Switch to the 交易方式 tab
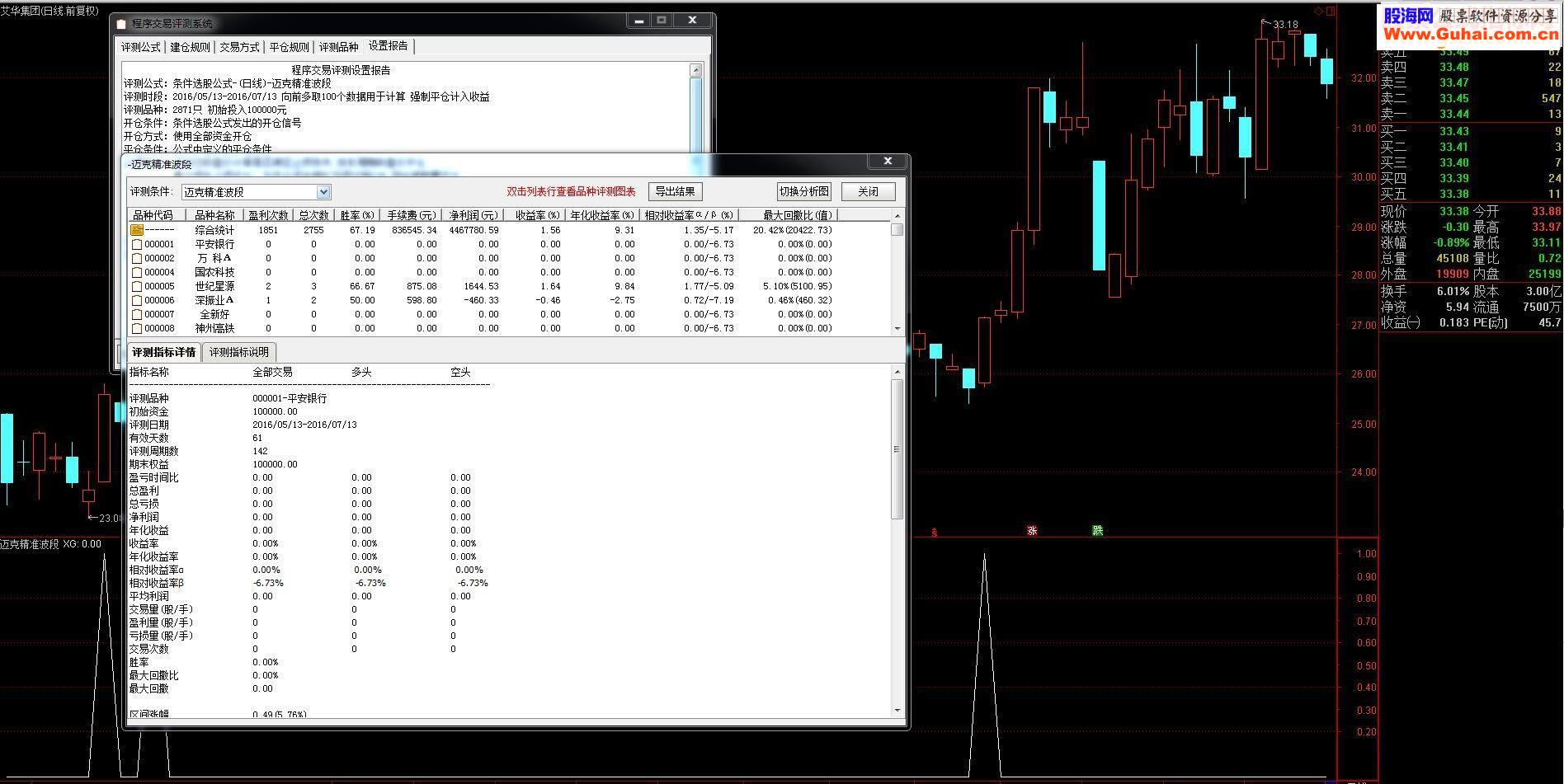Image resolution: width=1564 pixels, height=784 pixels. click(x=239, y=47)
